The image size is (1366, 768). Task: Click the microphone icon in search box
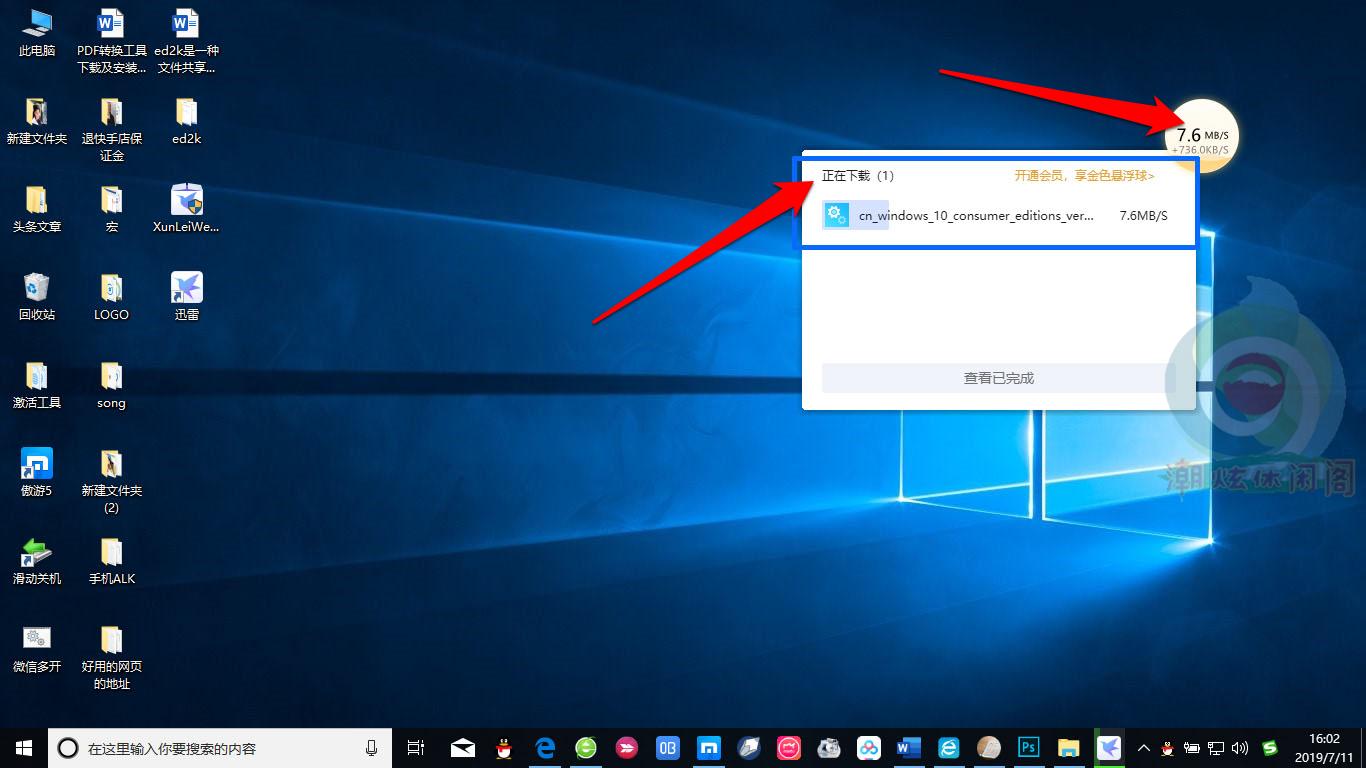[x=372, y=748]
